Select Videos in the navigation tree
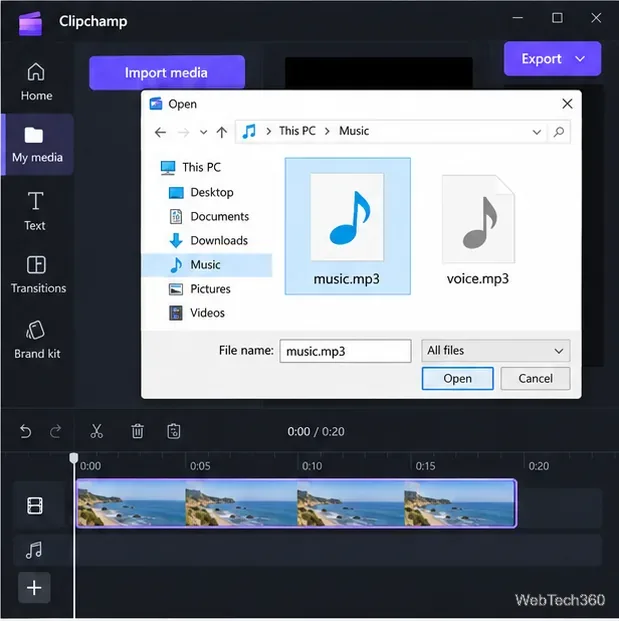The width and height of the screenshot is (619, 621). pyautogui.click(x=196, y=313)
